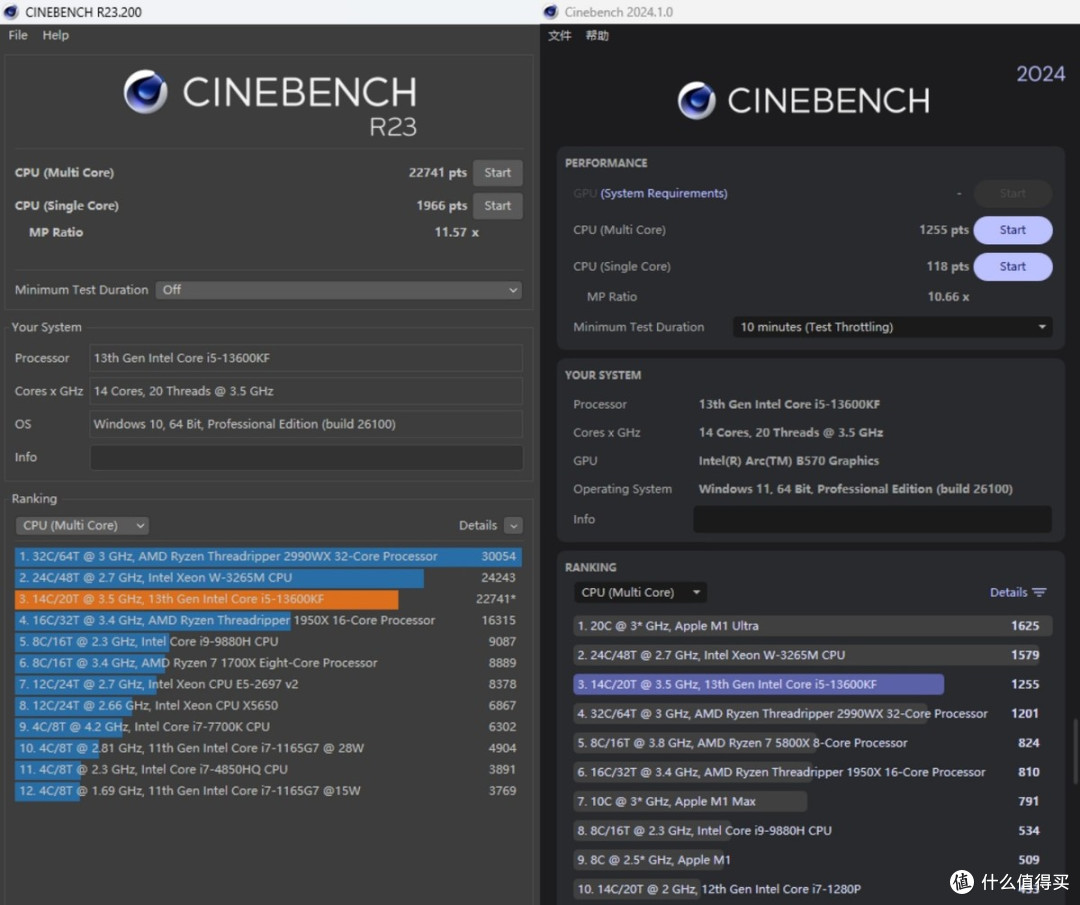Open 文件 menu in Cinebench 2024
Screen dimensions: 1080x905
click(559, 36)
